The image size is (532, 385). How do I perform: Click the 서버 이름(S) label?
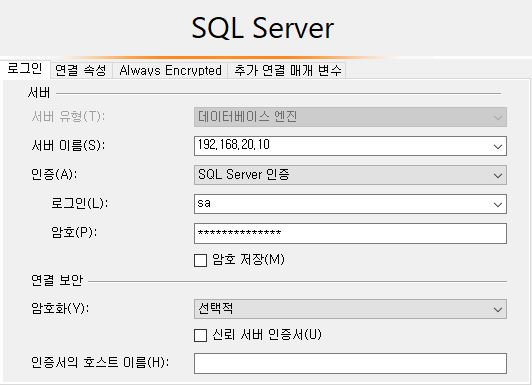[x=68, y=146]
